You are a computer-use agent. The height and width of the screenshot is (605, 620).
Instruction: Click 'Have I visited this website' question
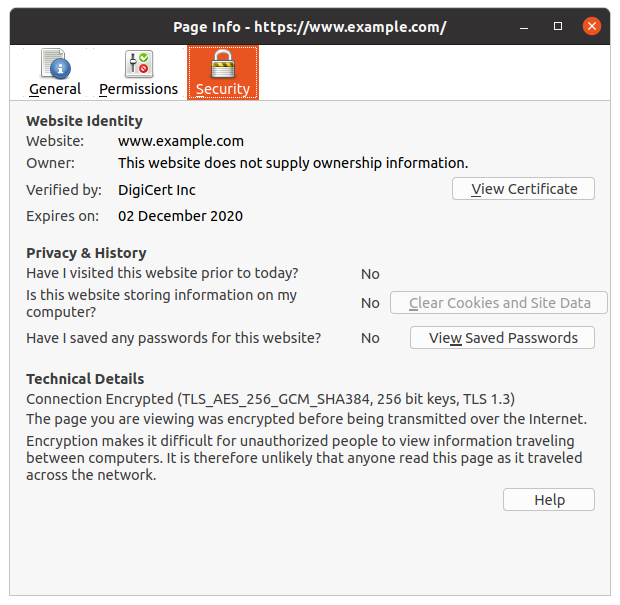click(x=162, y=273)
